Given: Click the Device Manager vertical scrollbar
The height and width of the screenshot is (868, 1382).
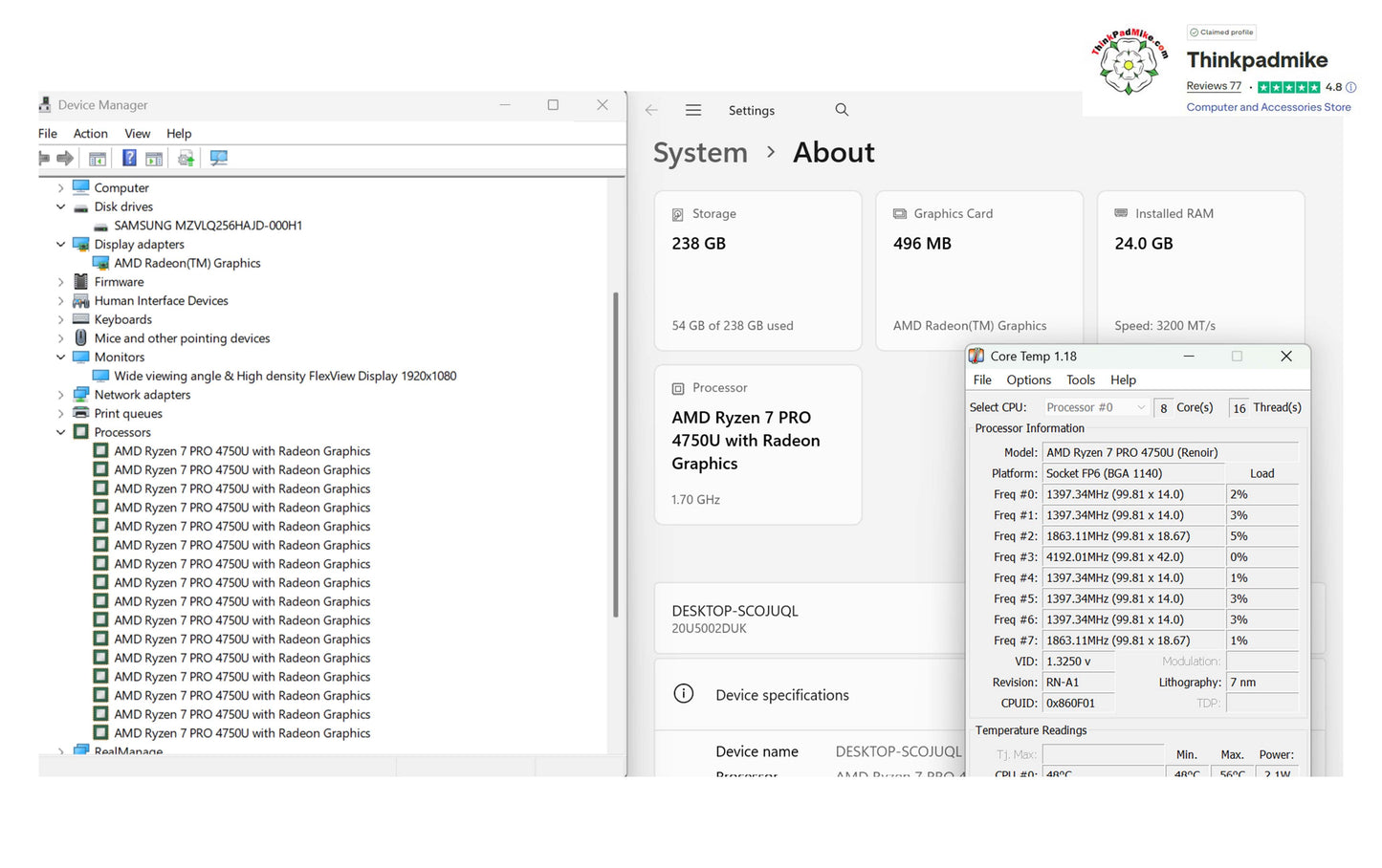Looking at the screenshot, I should [616, 455].
